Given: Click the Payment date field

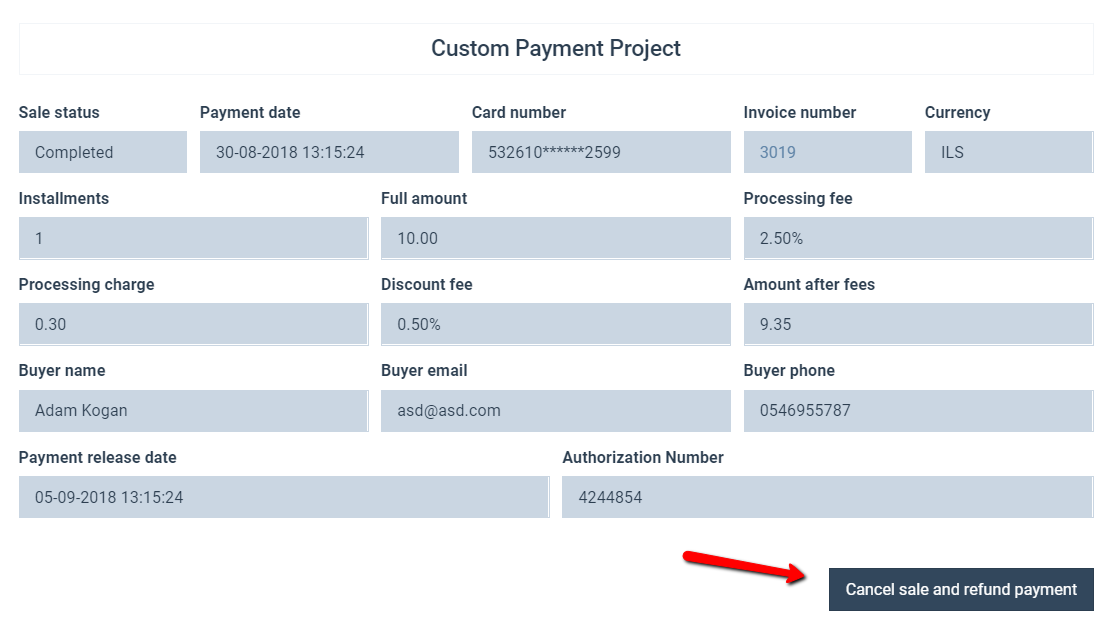Looking at the screenshot, I should click(329, 152).
